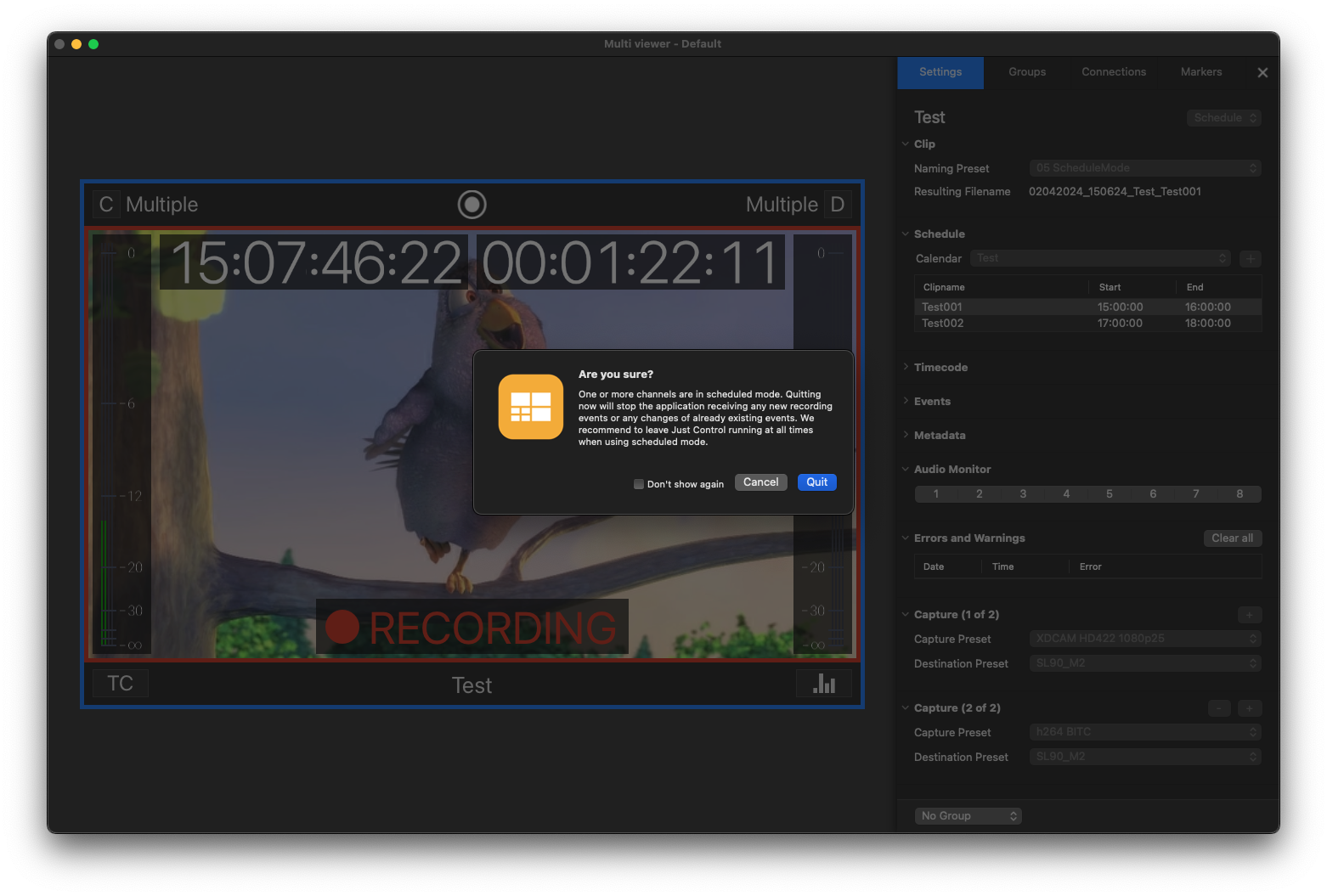Toggle audio monitor channel 4

[1066, 494]
